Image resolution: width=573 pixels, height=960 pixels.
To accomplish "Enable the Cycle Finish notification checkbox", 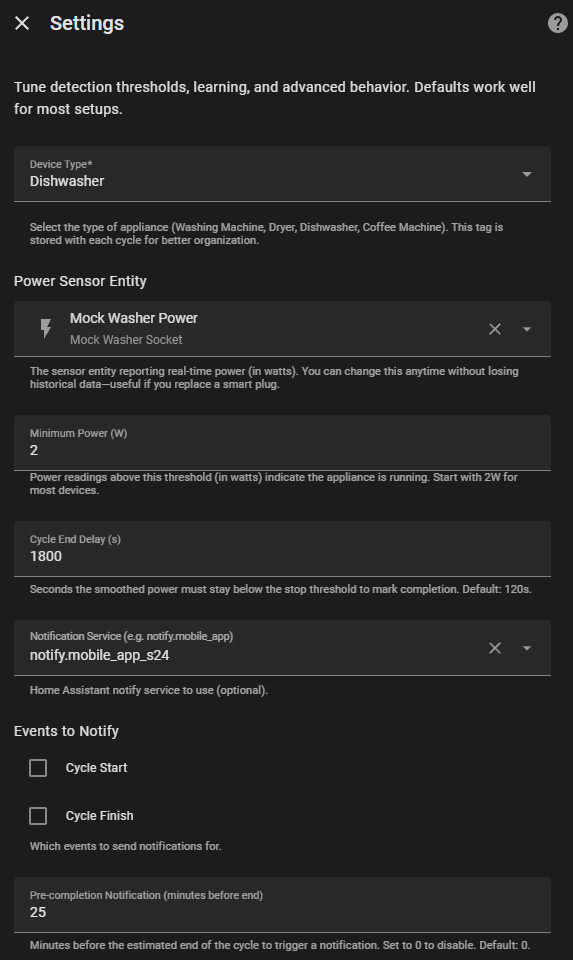I will (38, 816).
